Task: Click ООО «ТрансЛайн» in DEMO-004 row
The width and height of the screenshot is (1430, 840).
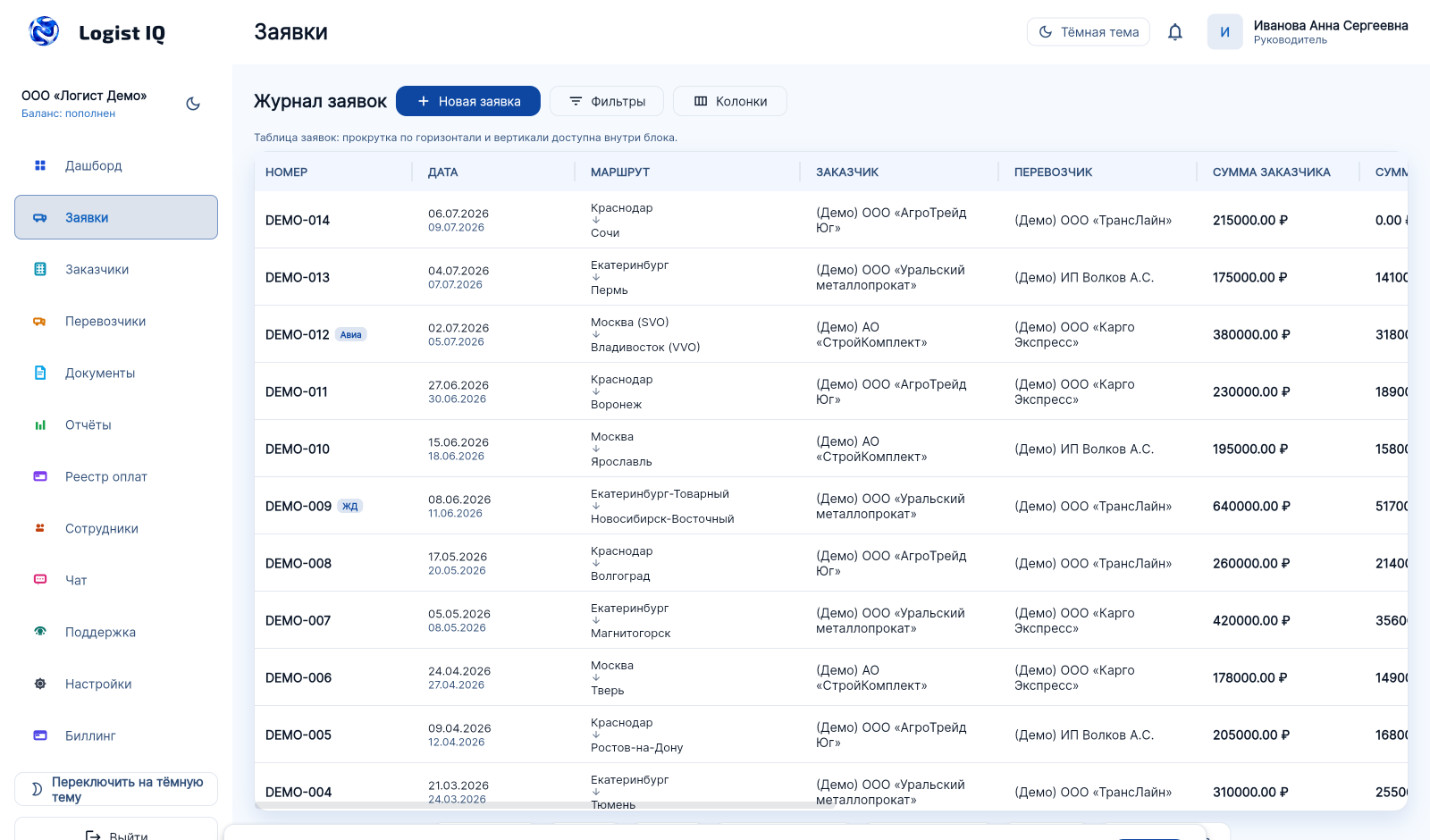Action: (1093, 792)
